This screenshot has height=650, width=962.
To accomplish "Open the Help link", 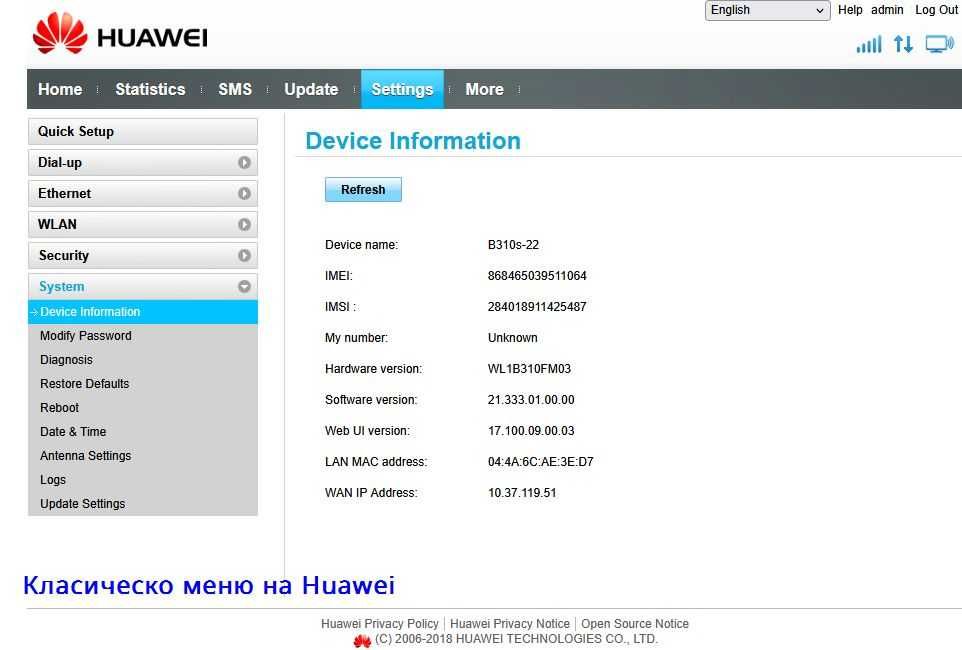I will pos(850,10).
